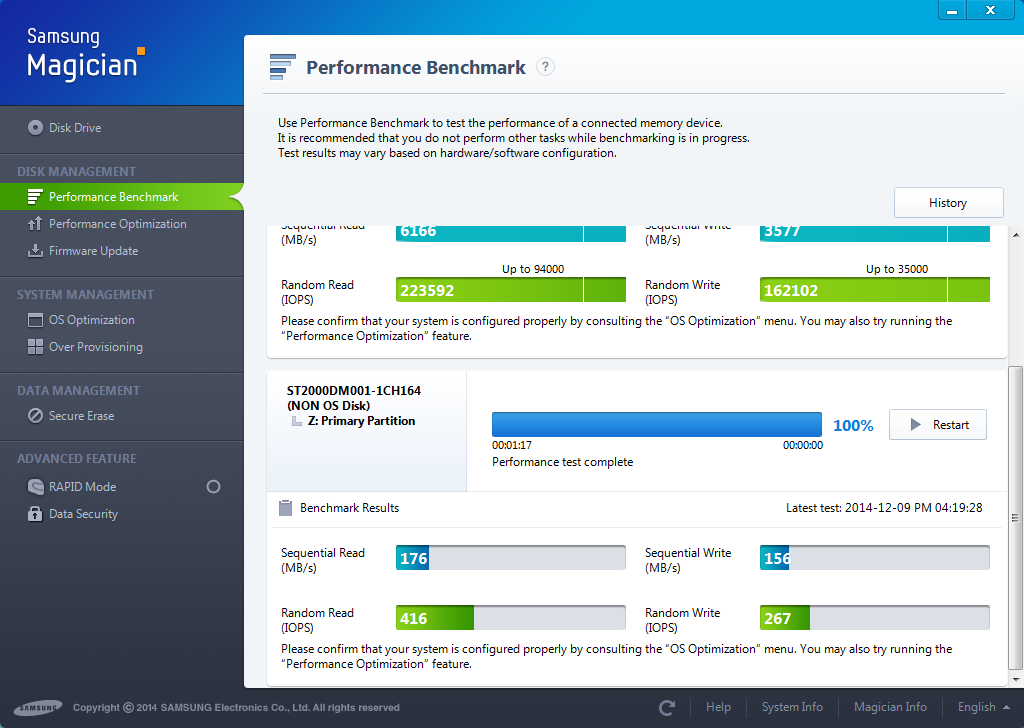Open System Info link
Screen dimensions: 1024x728
pos(792,707)
